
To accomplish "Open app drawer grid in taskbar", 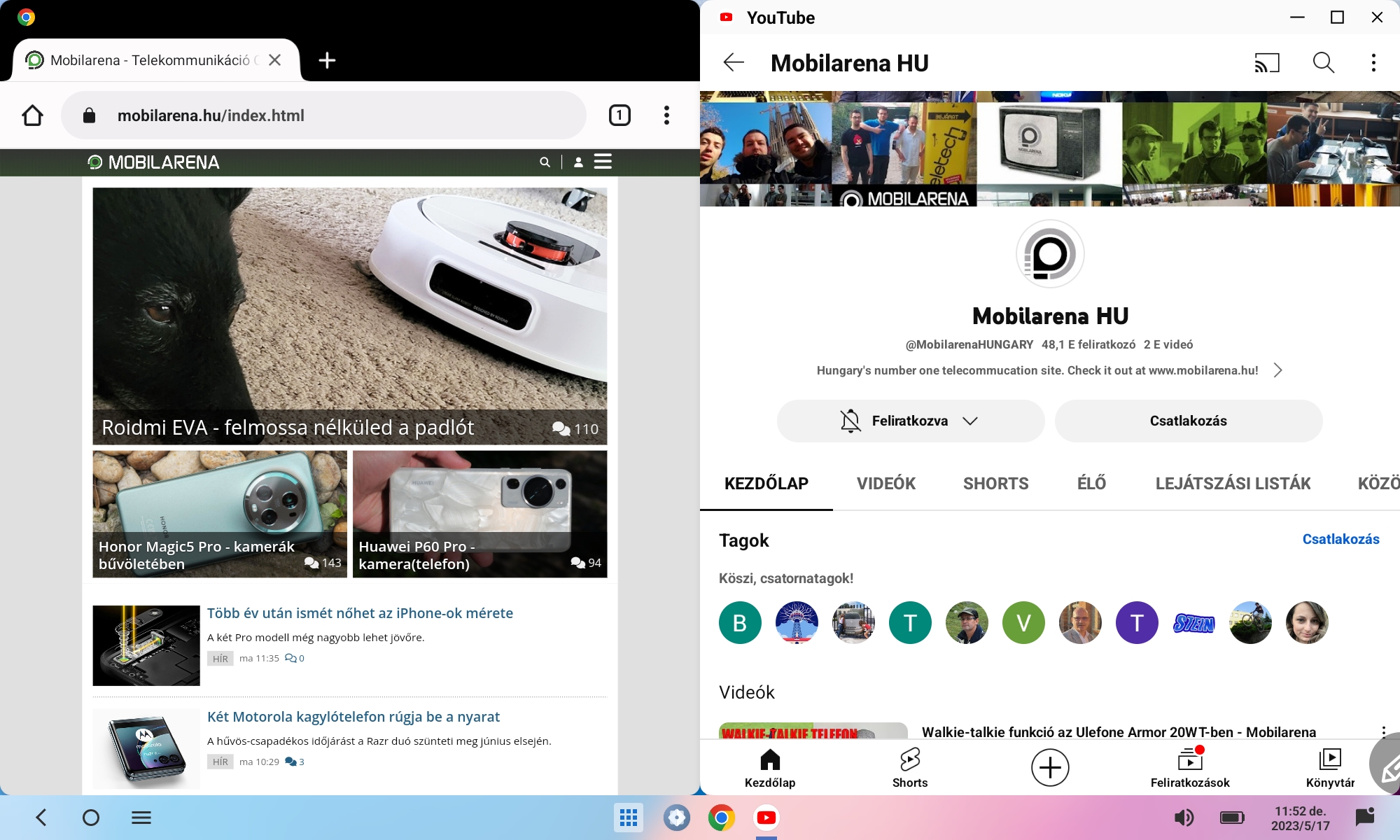I will pyautogui.click(x=629, y=818).
